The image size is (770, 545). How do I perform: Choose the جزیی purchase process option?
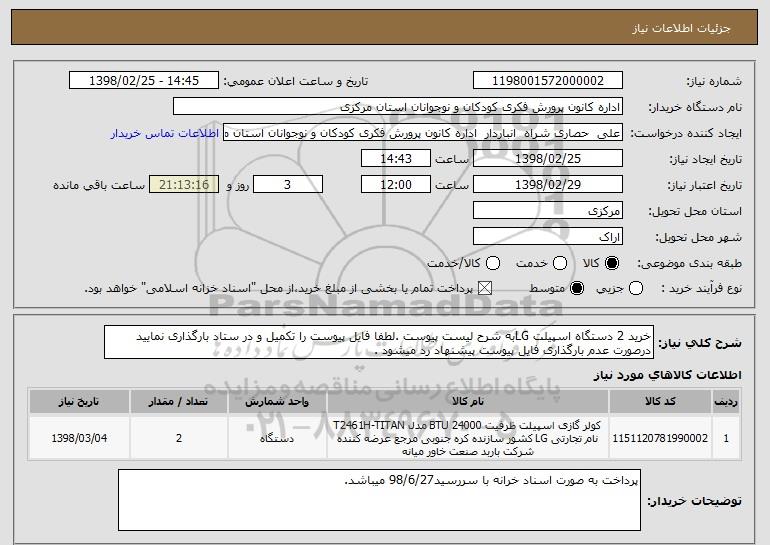(635, 288)
